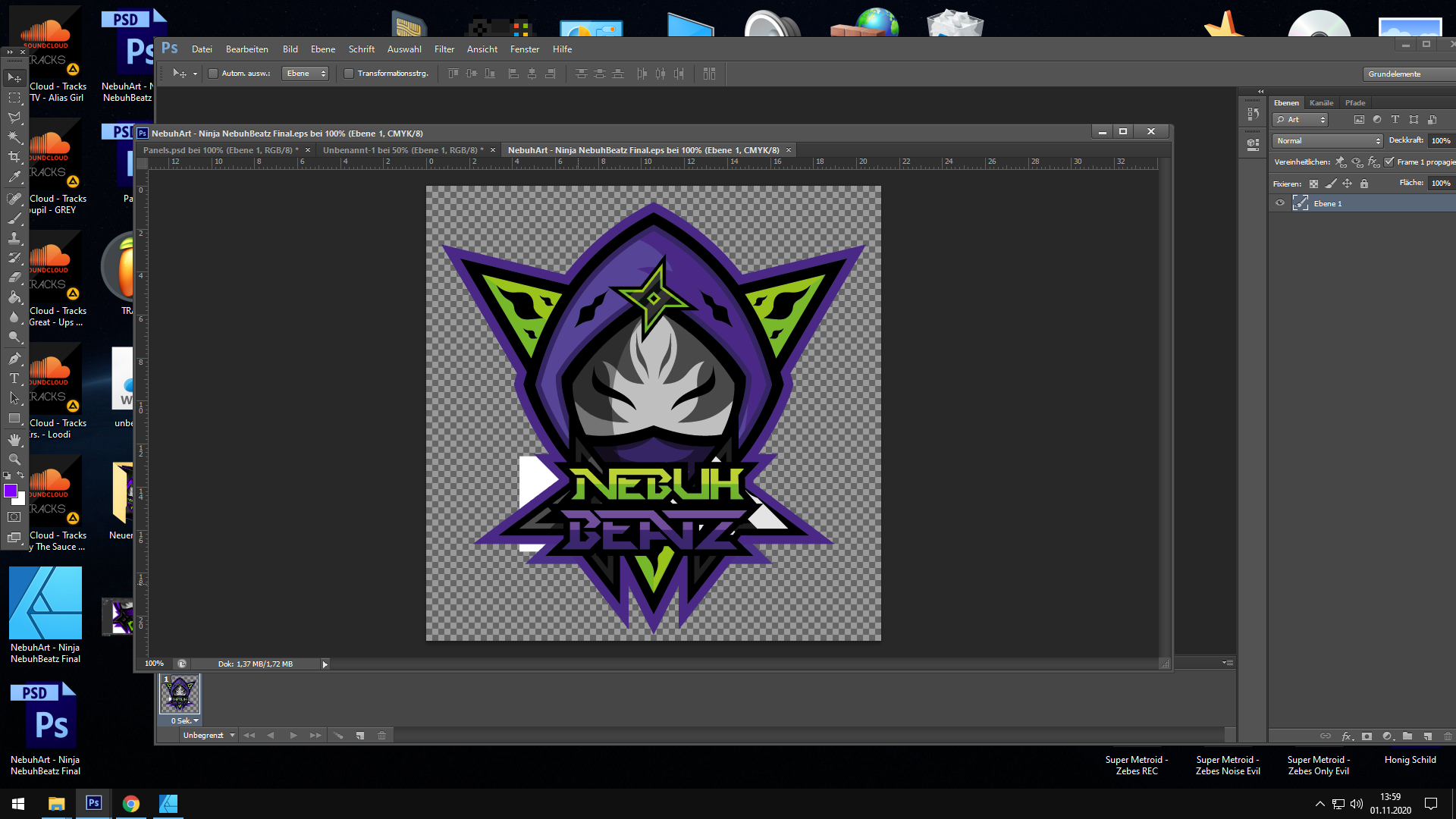Swap foreground and background colors
The image size is (1456, 819).
coord(20,475)
